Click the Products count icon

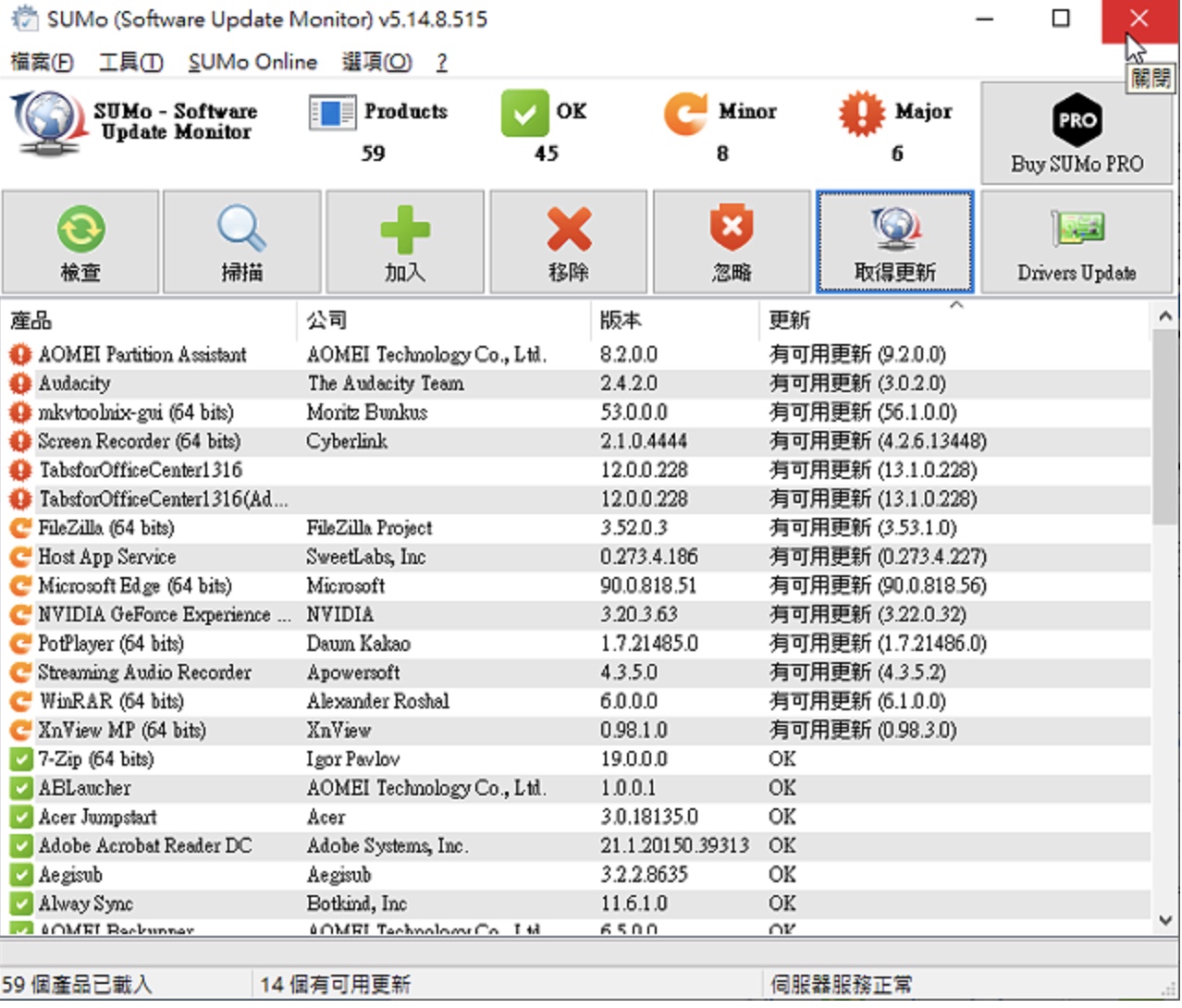coord(332,112)
